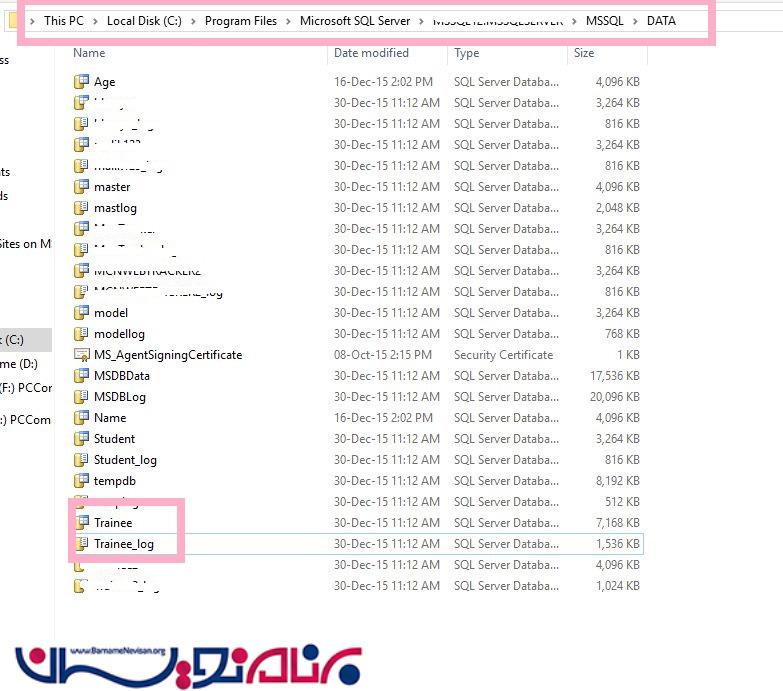Click the DATA breadcrumb segment
The width and height of the screenshot is (783, 691).
coord(661,21)
